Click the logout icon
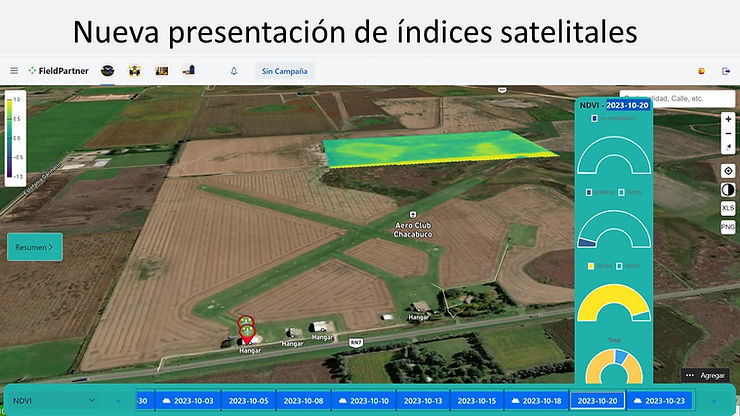Screen dimensions: 740x416 [x=726, y=71]
